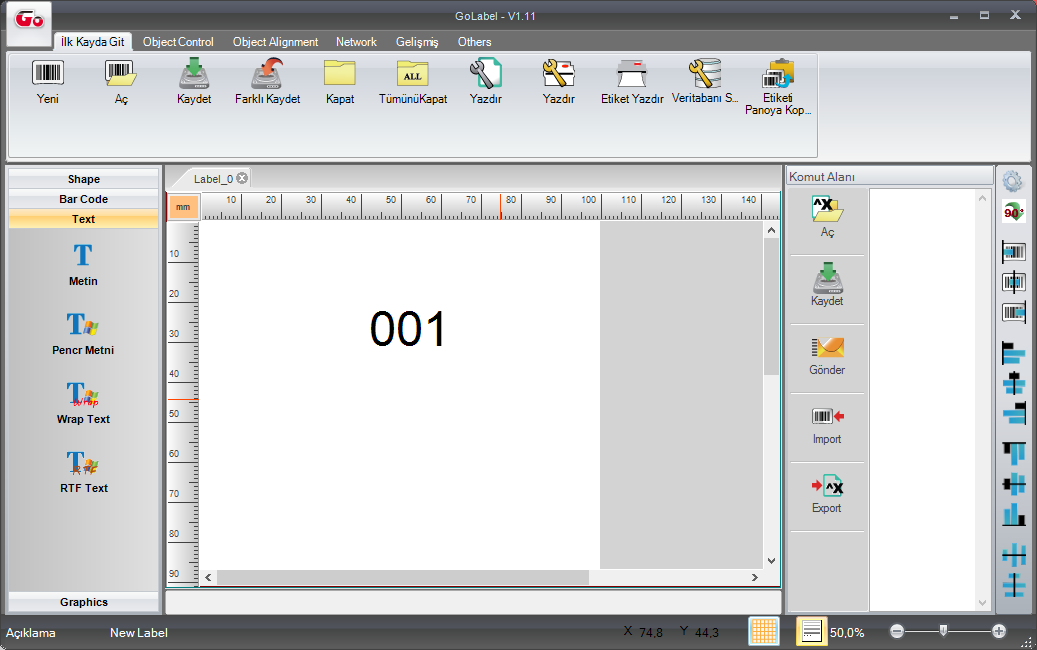Image resolution: width=1037 pixels, height=650 pixels.
Task: Switch to the Object Alignment tab
Action: click(x=275, y=42)
